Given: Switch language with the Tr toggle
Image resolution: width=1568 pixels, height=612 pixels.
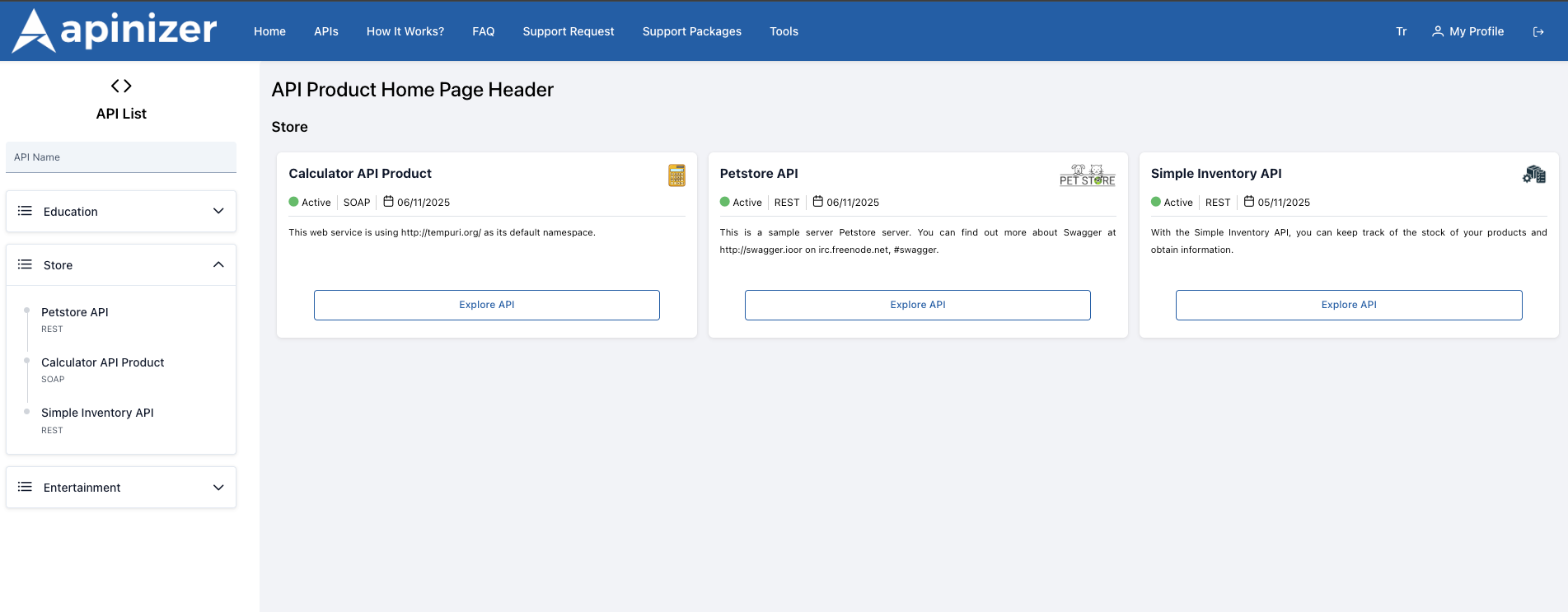Looking at the screenshot, I should [1401, 31].
